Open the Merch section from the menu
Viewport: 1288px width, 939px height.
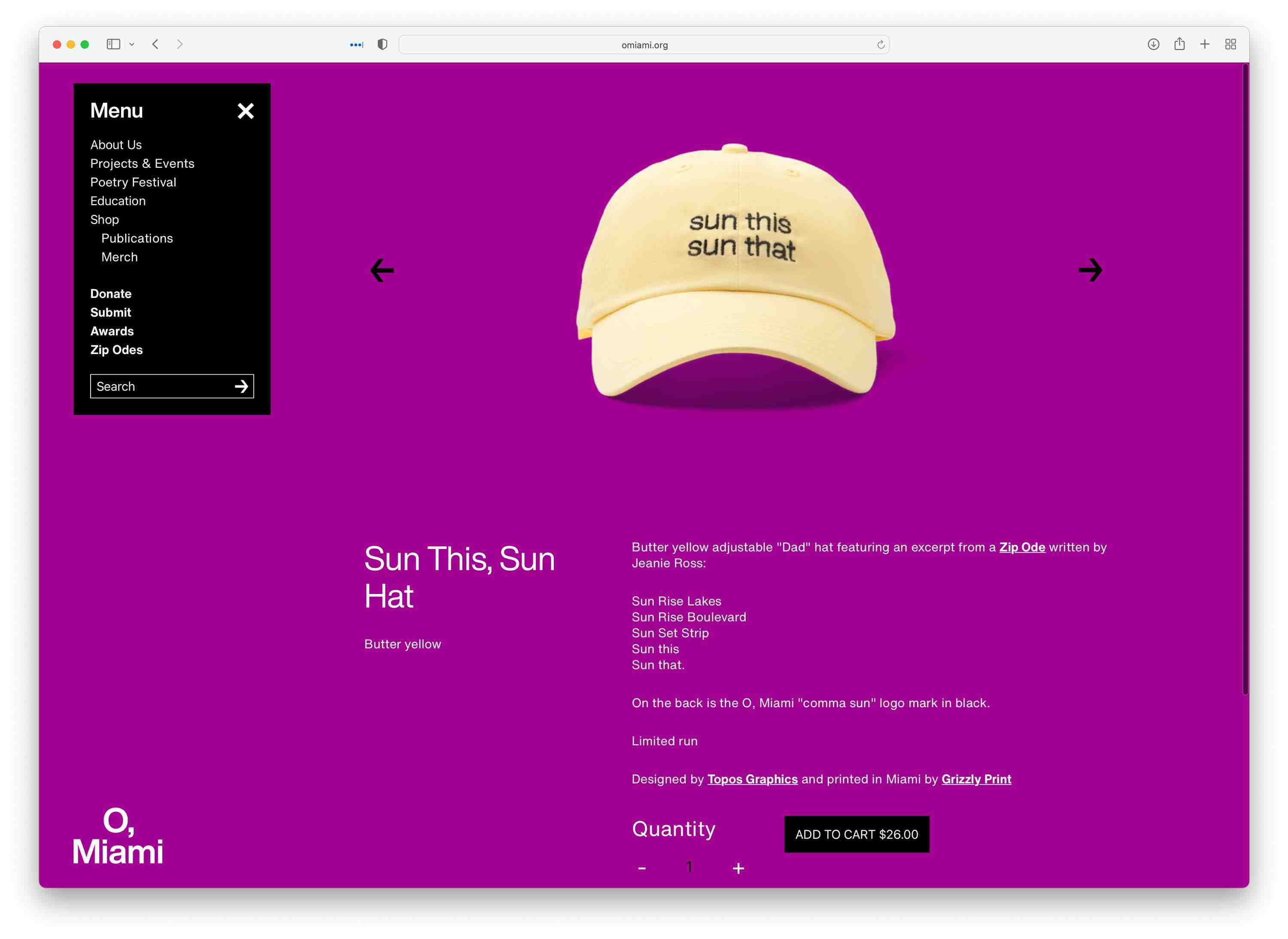pos(119,257)
